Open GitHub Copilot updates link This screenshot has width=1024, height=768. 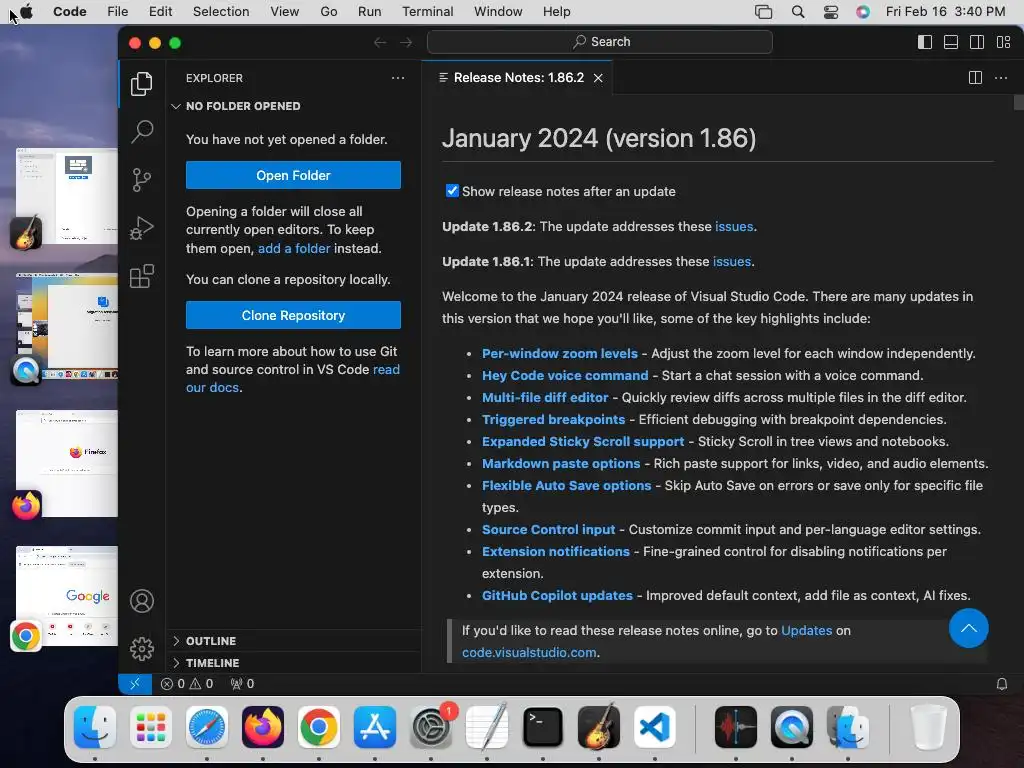[x=557, y=596]
